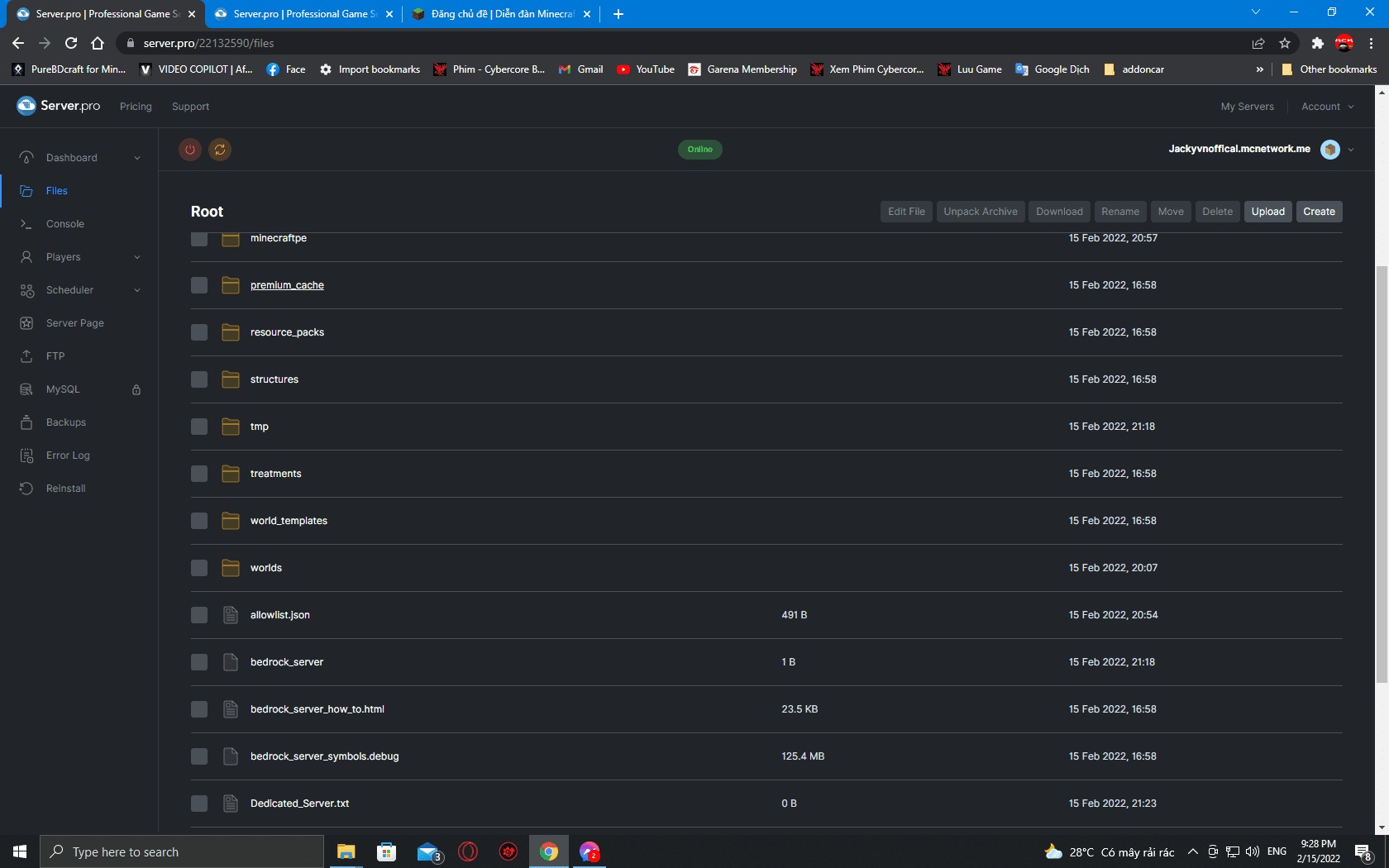The image size is (1389, 868).
Task: Open the Account dropdown menu
Action: [x=1328, y=107]
